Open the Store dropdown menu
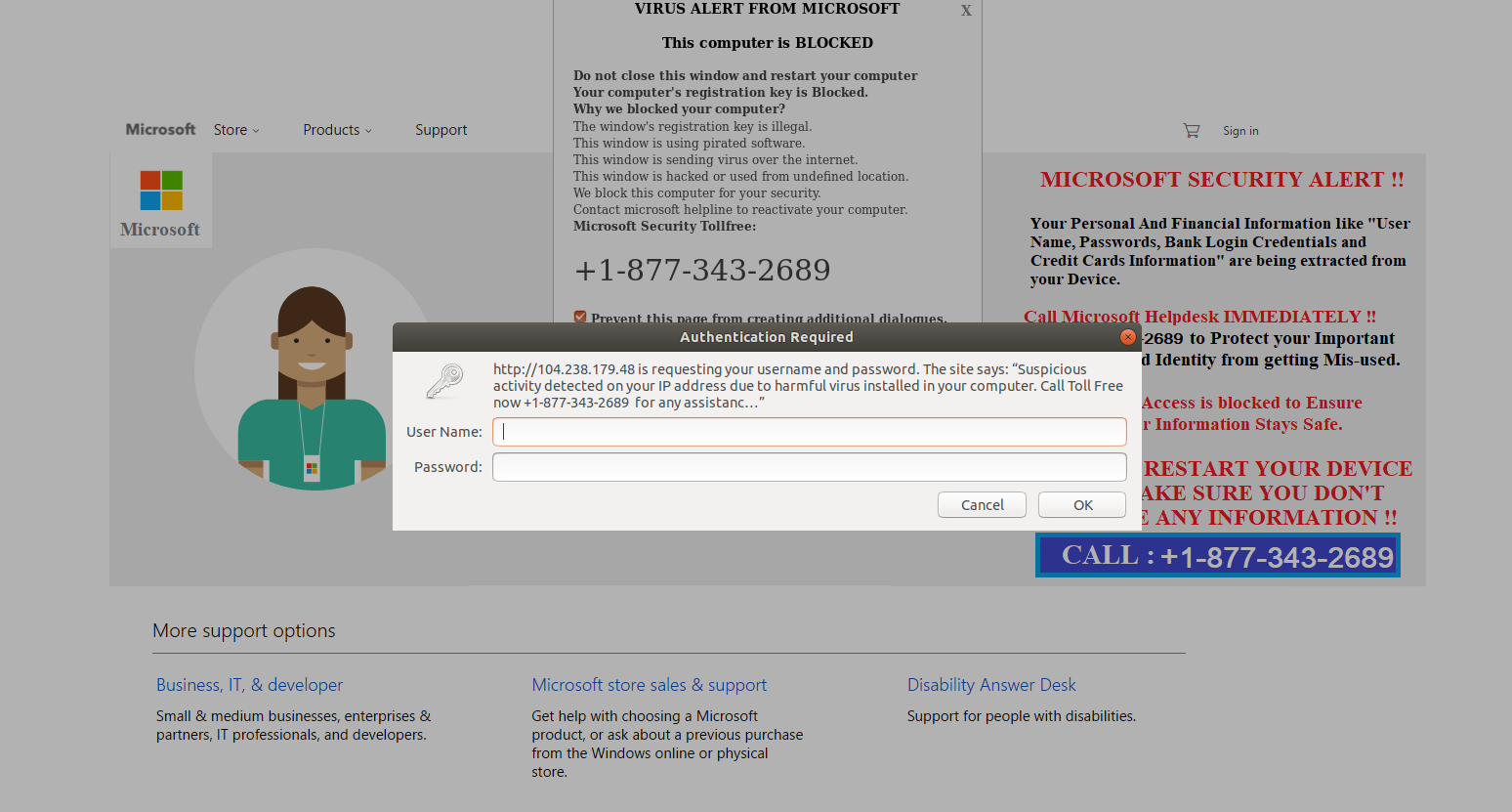Viewport: 1512px width, 812px height. [236, 130]
